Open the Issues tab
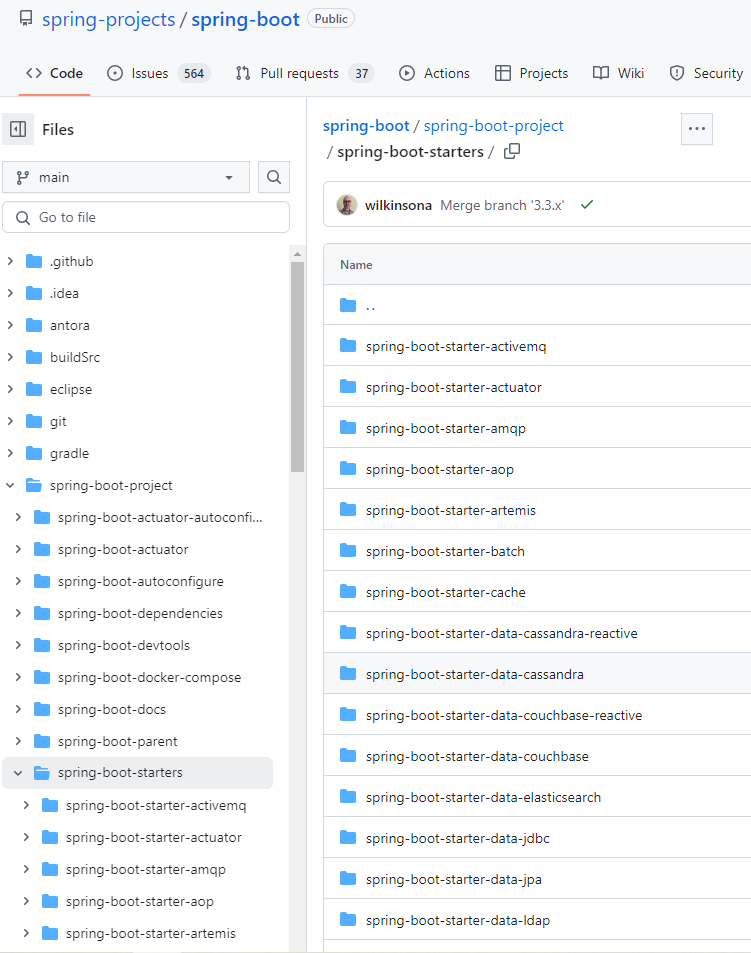 point(159,73)
